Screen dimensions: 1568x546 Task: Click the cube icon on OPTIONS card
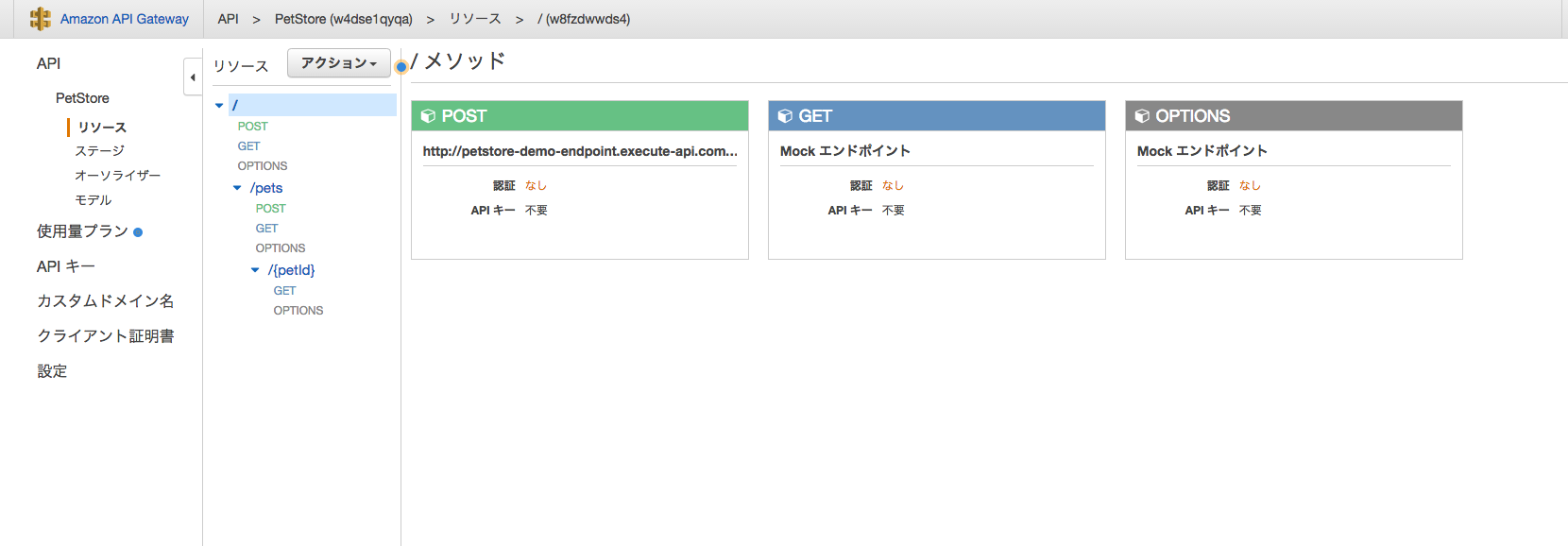click(x=1142, y=116)
